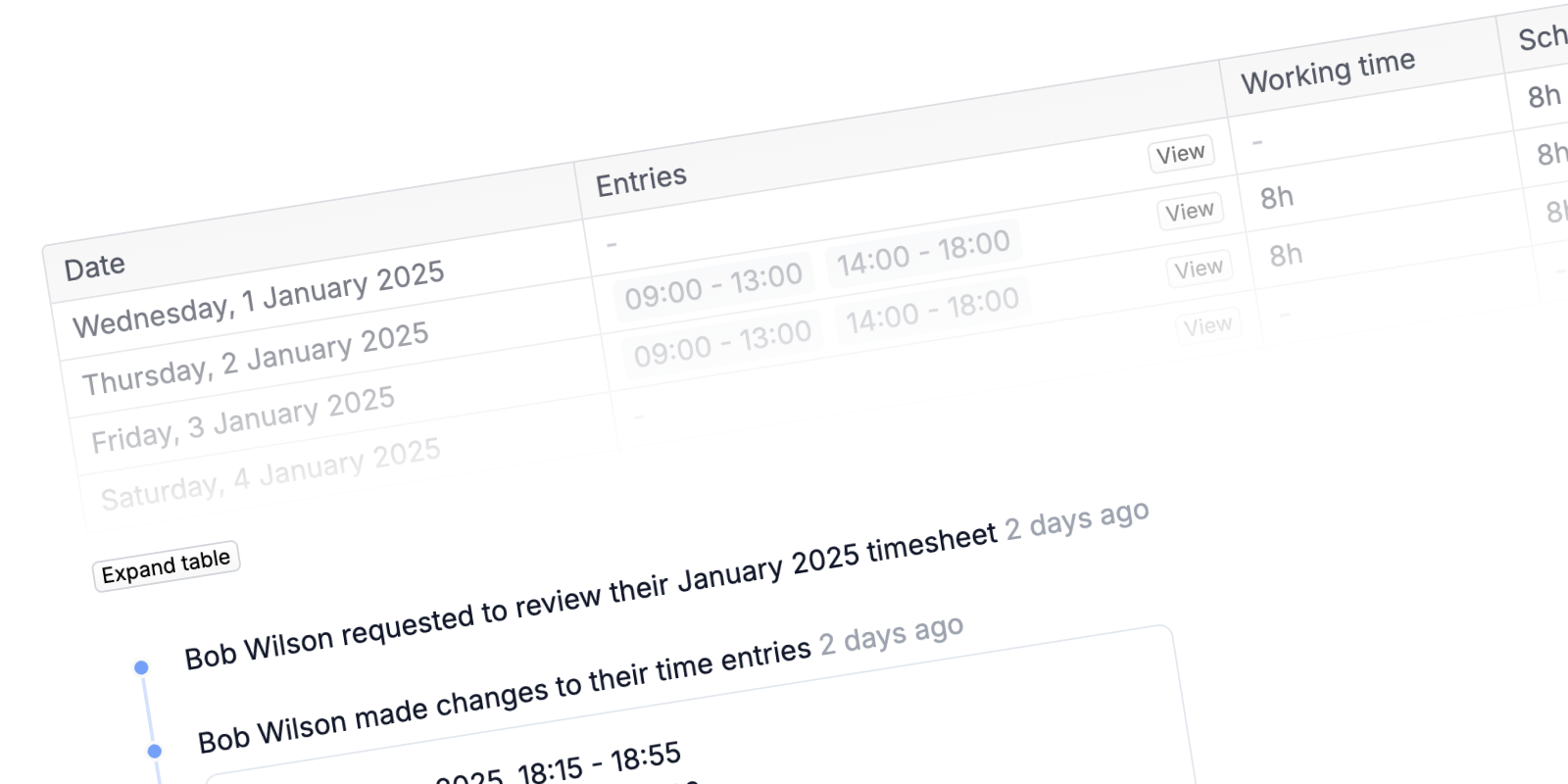Click the Working time column header
Screen dimensions: 1568x784
1328,71
